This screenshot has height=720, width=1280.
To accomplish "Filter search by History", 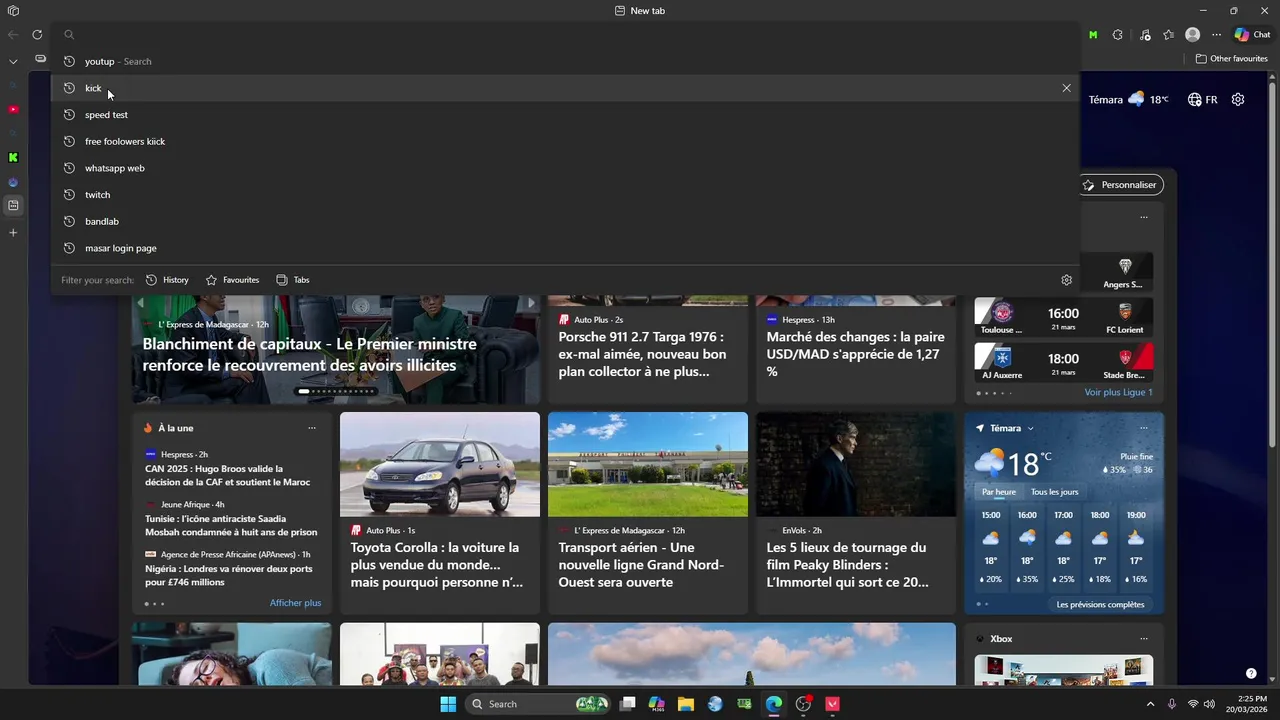I will point(167,280).
